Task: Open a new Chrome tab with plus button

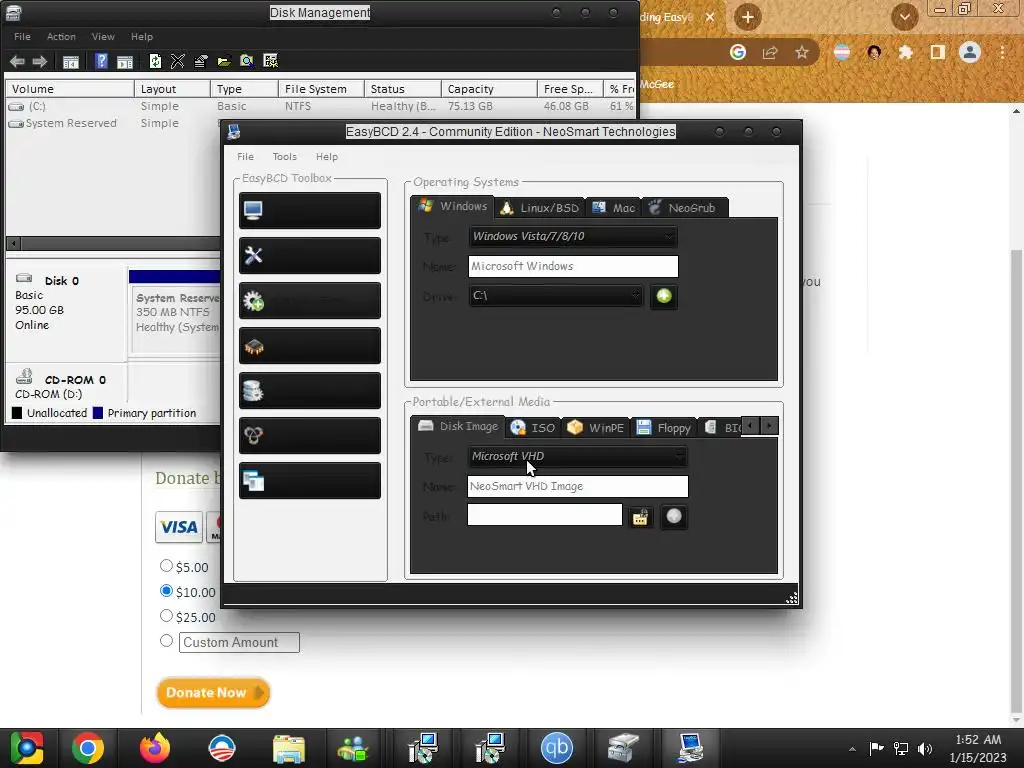Action: coord(748,17)
